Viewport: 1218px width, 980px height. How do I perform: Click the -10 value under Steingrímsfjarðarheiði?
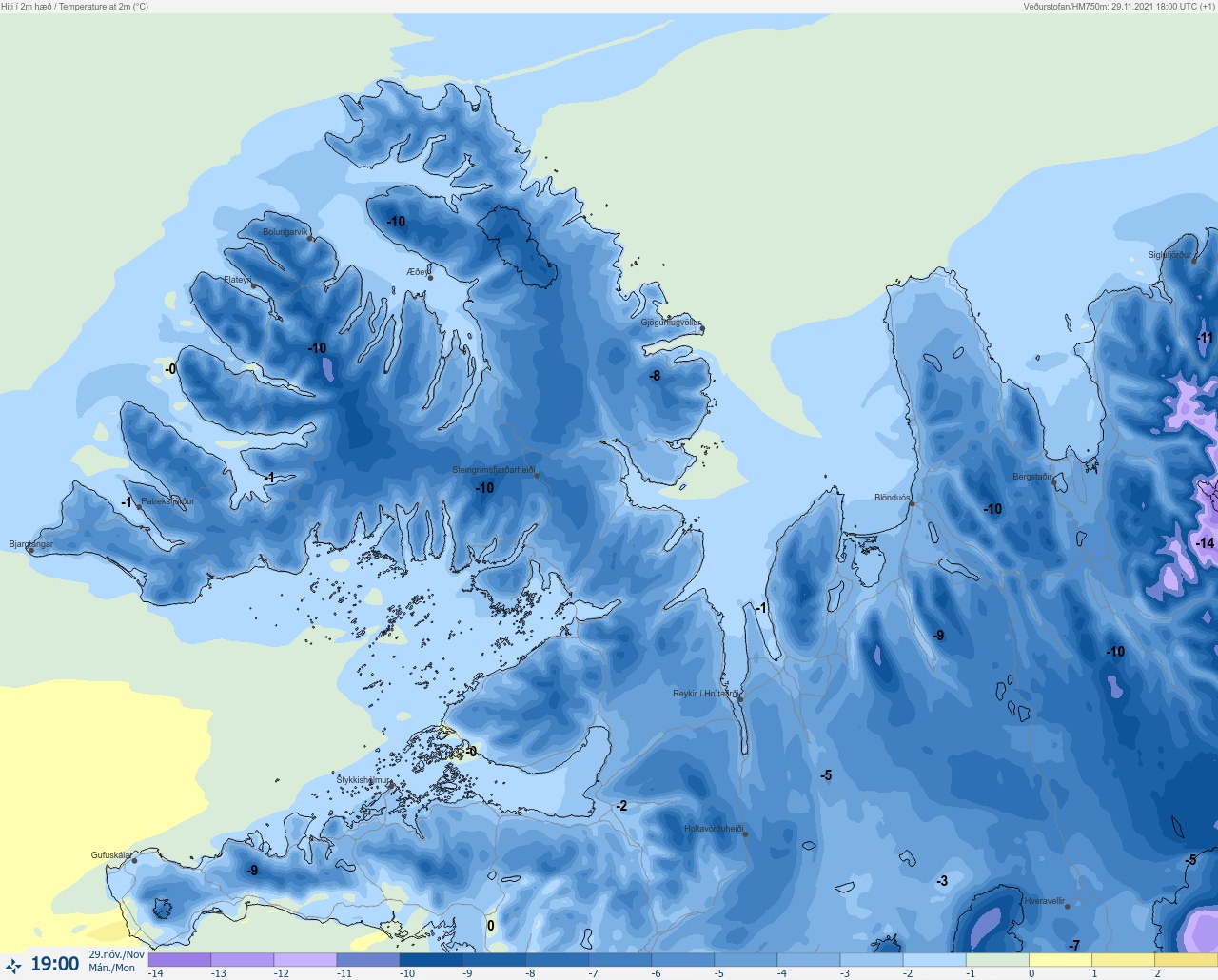point(484,488)
